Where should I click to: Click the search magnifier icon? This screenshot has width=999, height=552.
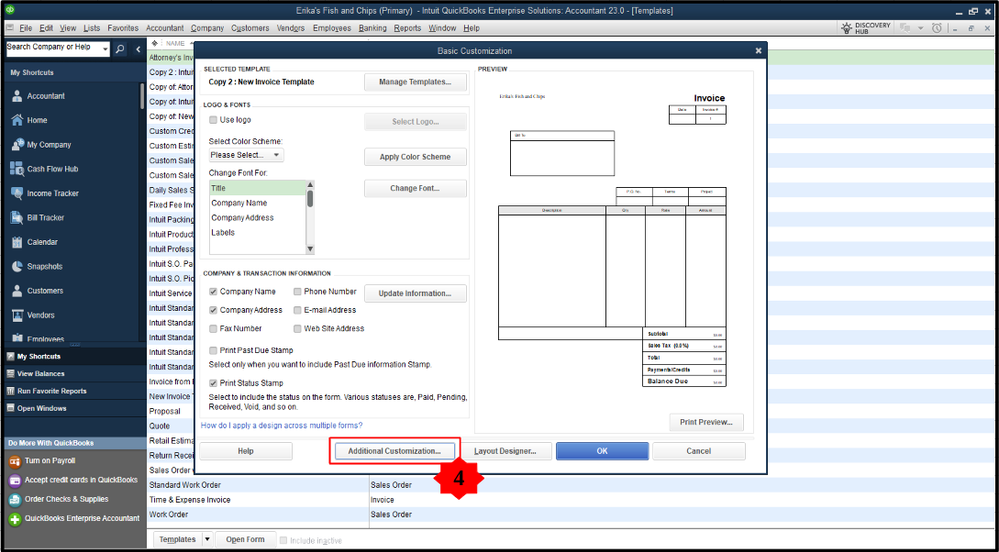pos(121,49)
